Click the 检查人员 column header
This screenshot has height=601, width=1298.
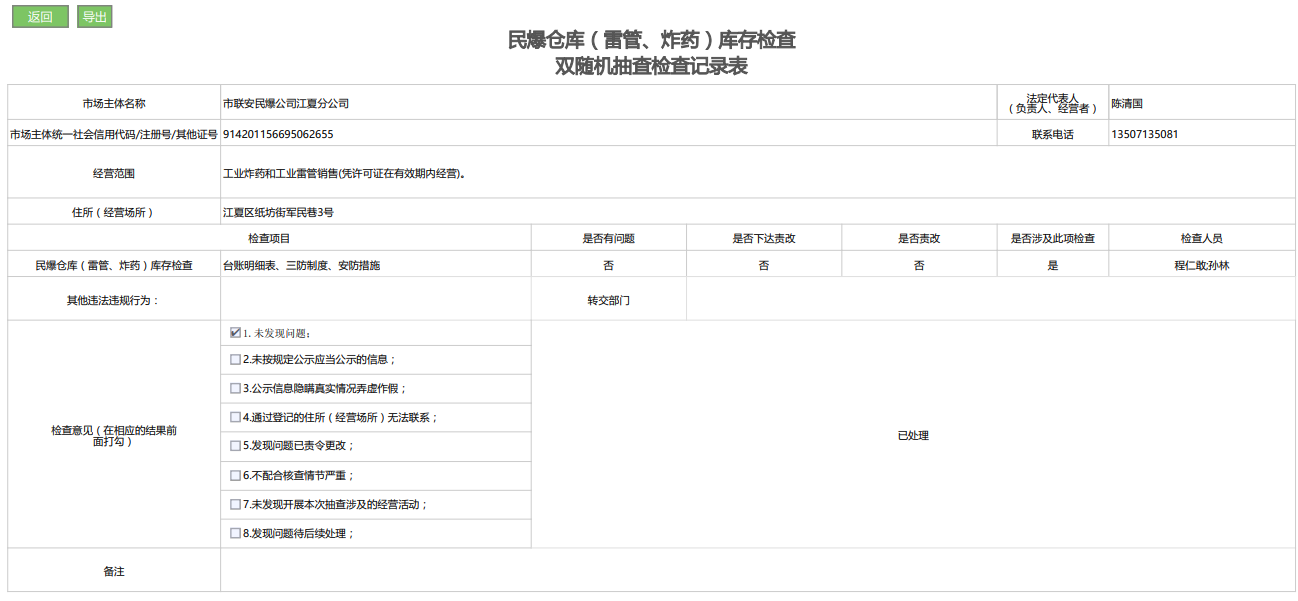pyautogui.click(x=1202, y=239)
